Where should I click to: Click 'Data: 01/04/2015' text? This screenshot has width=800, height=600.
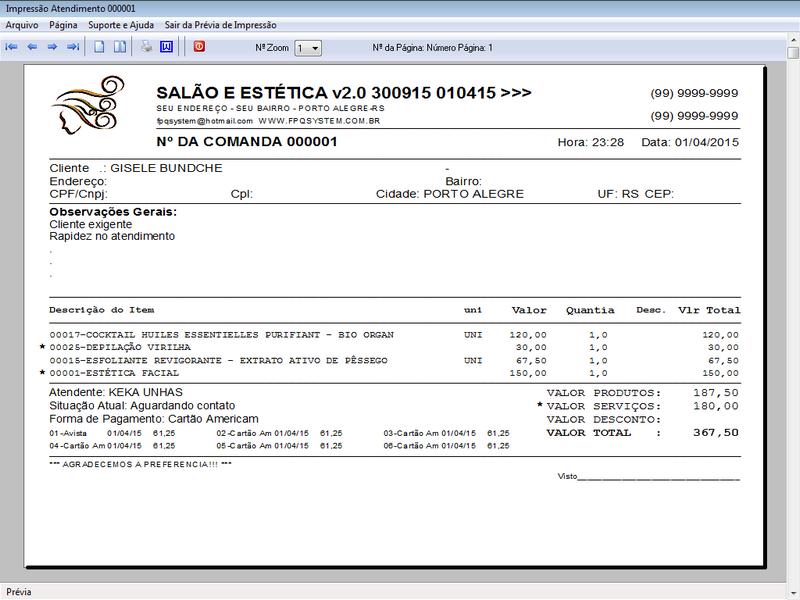coord(690,142)
